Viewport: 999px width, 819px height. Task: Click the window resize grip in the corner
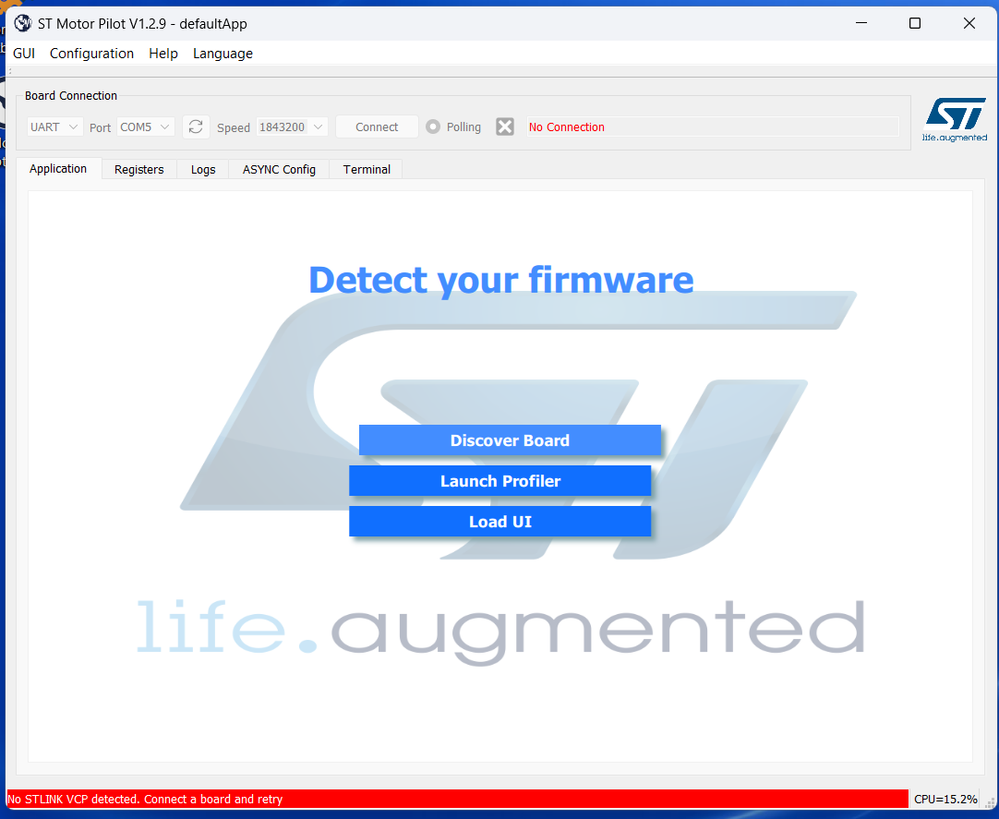pyautogui.click(x=990, y=804)
